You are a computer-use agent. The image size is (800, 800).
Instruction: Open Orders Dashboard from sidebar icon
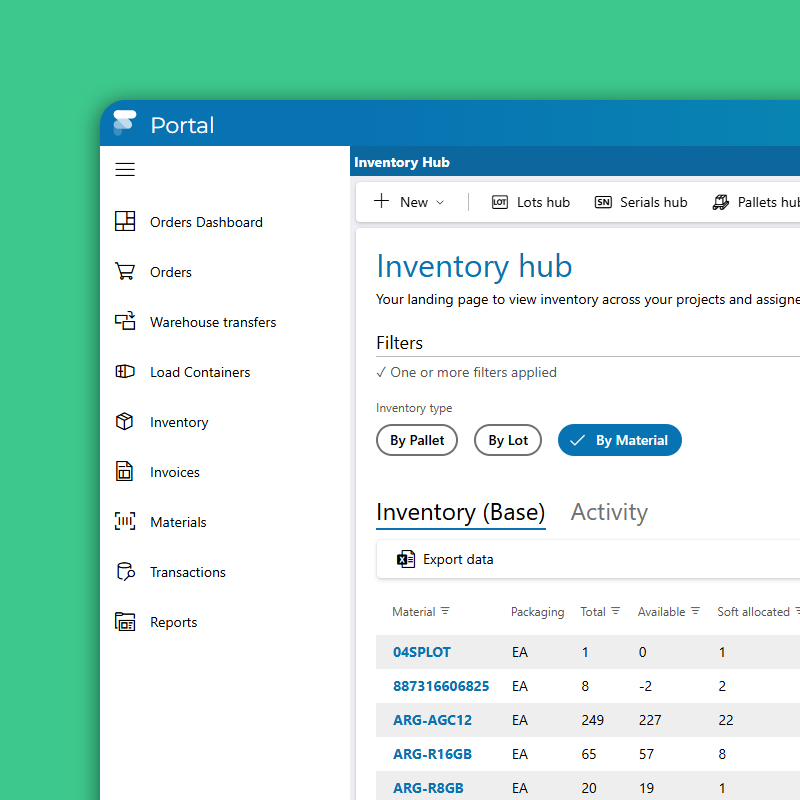coord(125,222)
